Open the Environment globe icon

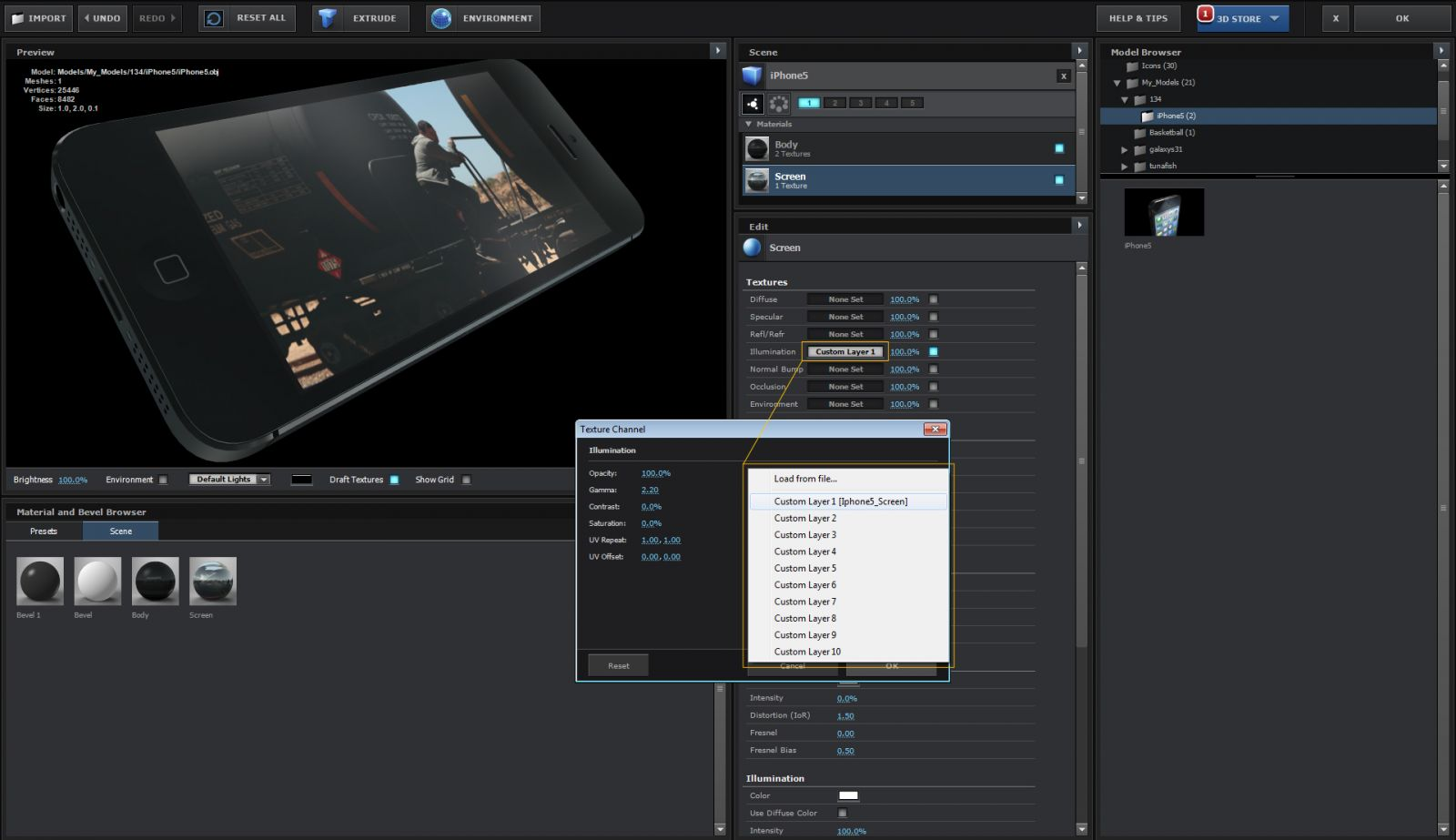point(441,18)
